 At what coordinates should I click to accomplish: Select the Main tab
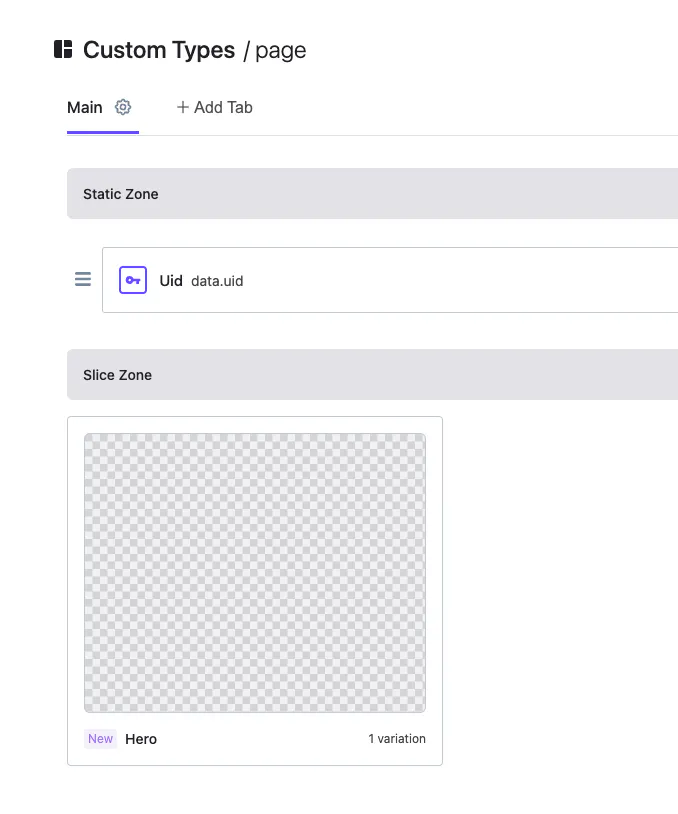pos(85,107)
